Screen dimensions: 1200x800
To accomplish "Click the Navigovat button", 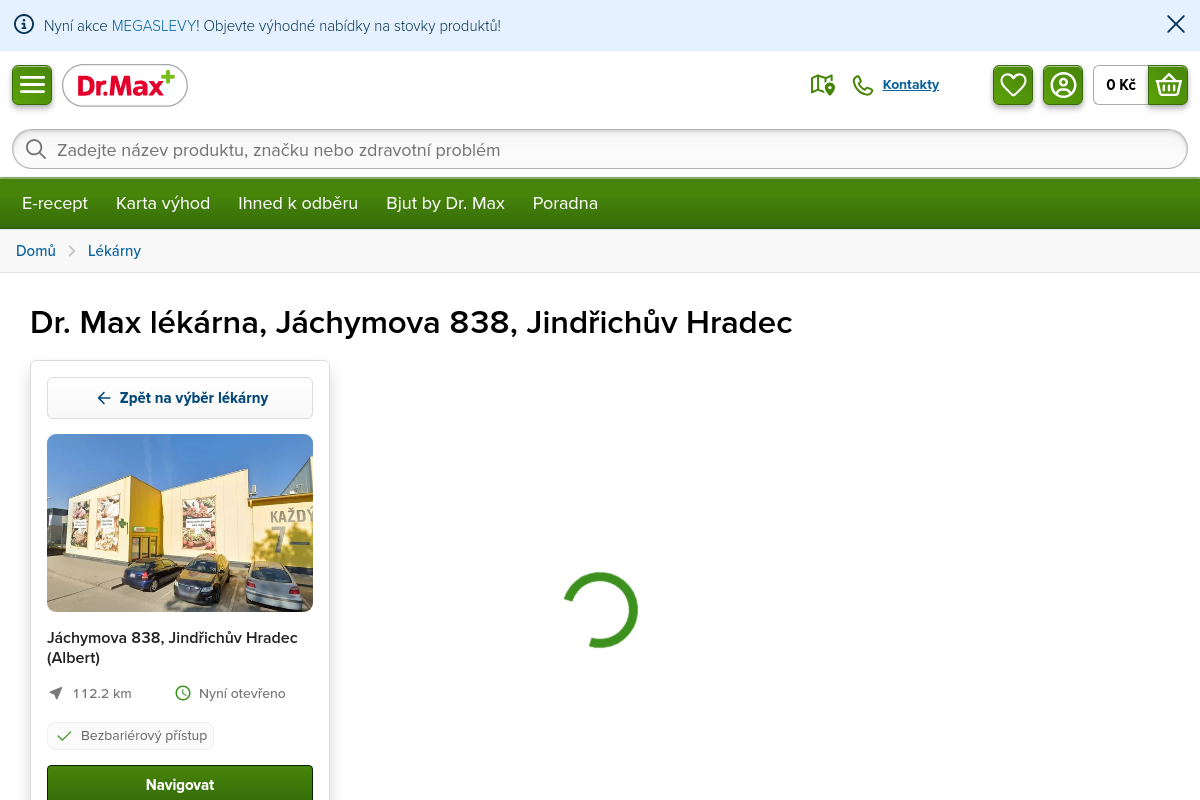I will (x=180, y=784).
